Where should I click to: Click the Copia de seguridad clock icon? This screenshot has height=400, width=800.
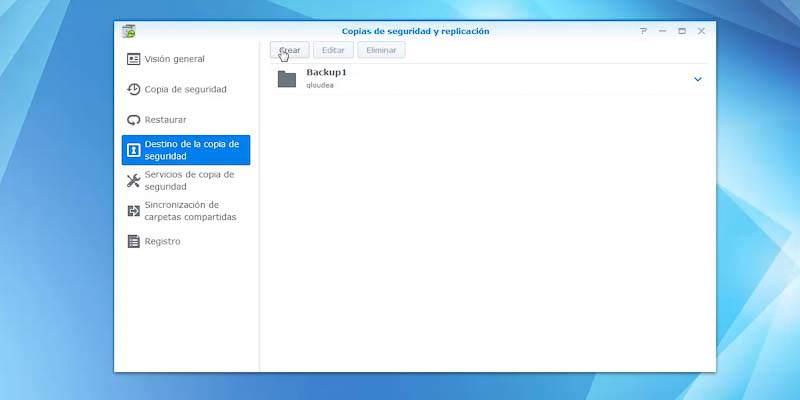[x=133, y=89]
